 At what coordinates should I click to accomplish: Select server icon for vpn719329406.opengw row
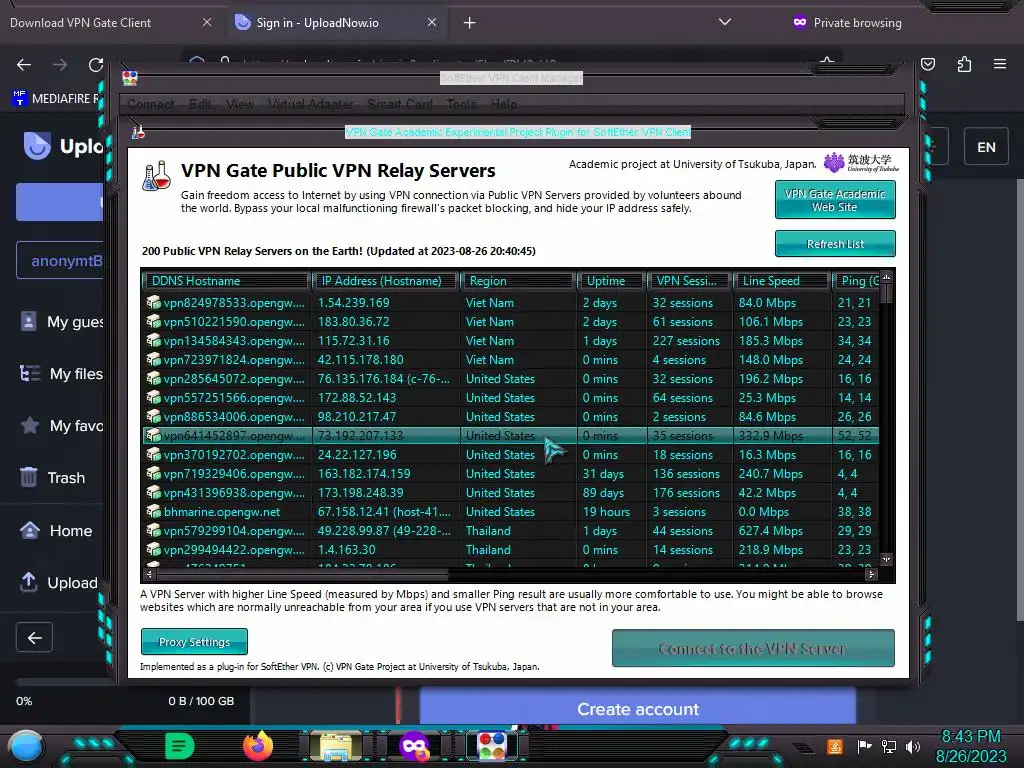coord(153,473)
